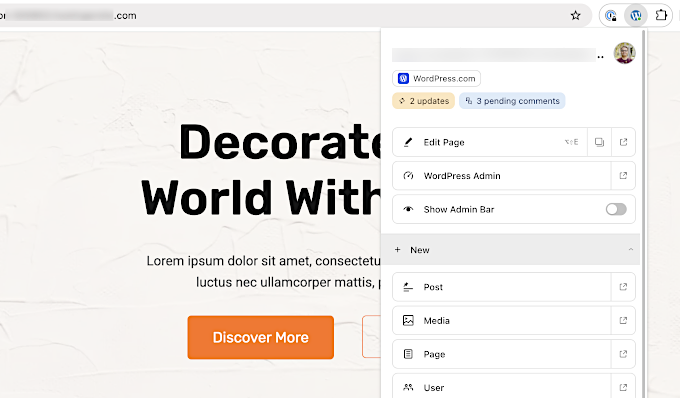Toggle the Show Admin Bar switch
Image resolution: width=680 pixels, height=398 pixels.
click(x=616, y=209)
